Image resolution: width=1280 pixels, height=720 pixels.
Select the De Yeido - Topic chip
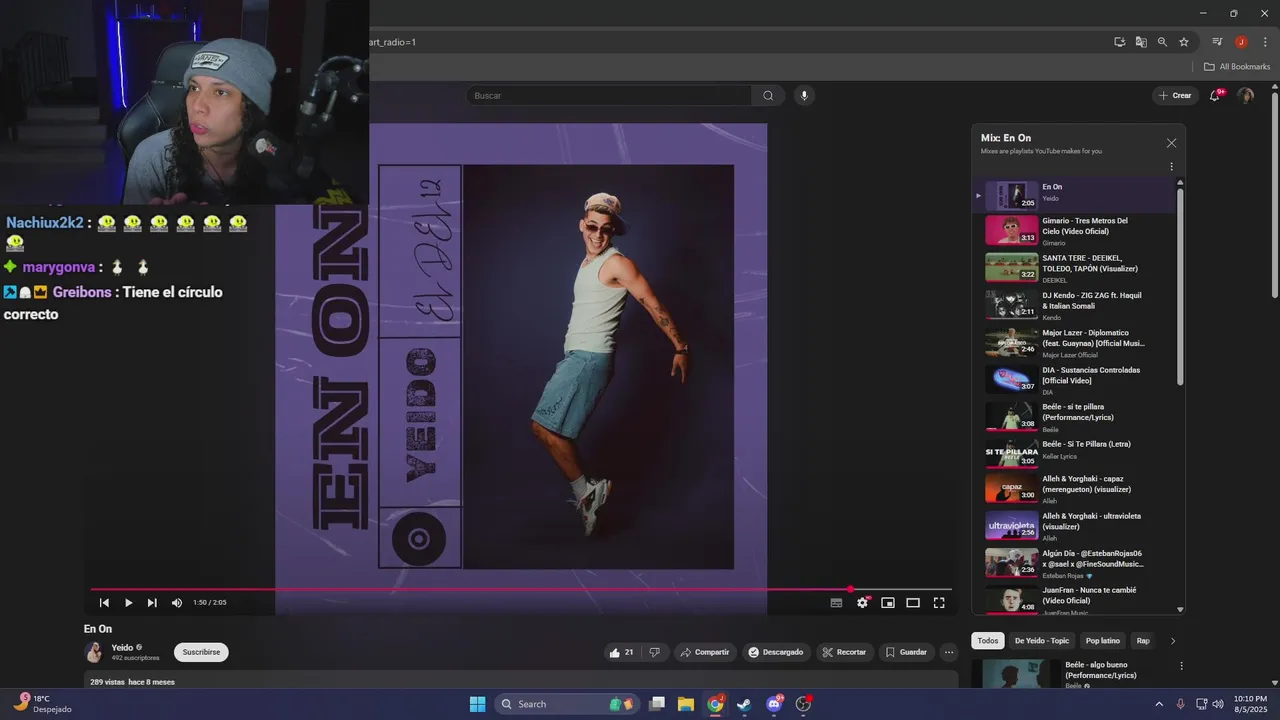pos(1042,641)
